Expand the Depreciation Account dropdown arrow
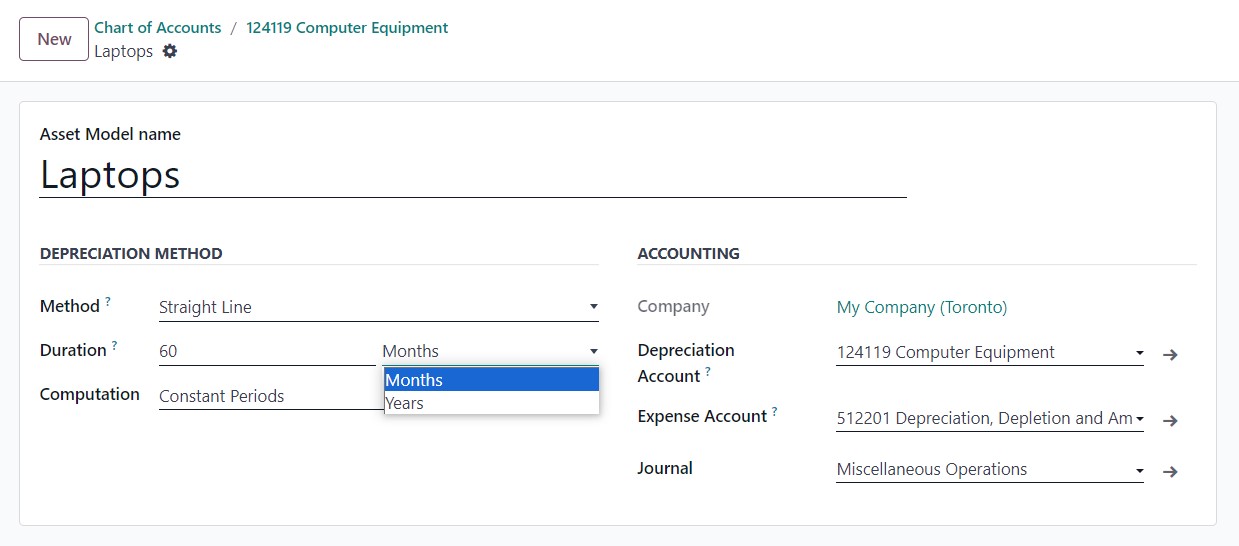Viewport: 1239px width, 546px height. pos(1139,353)
